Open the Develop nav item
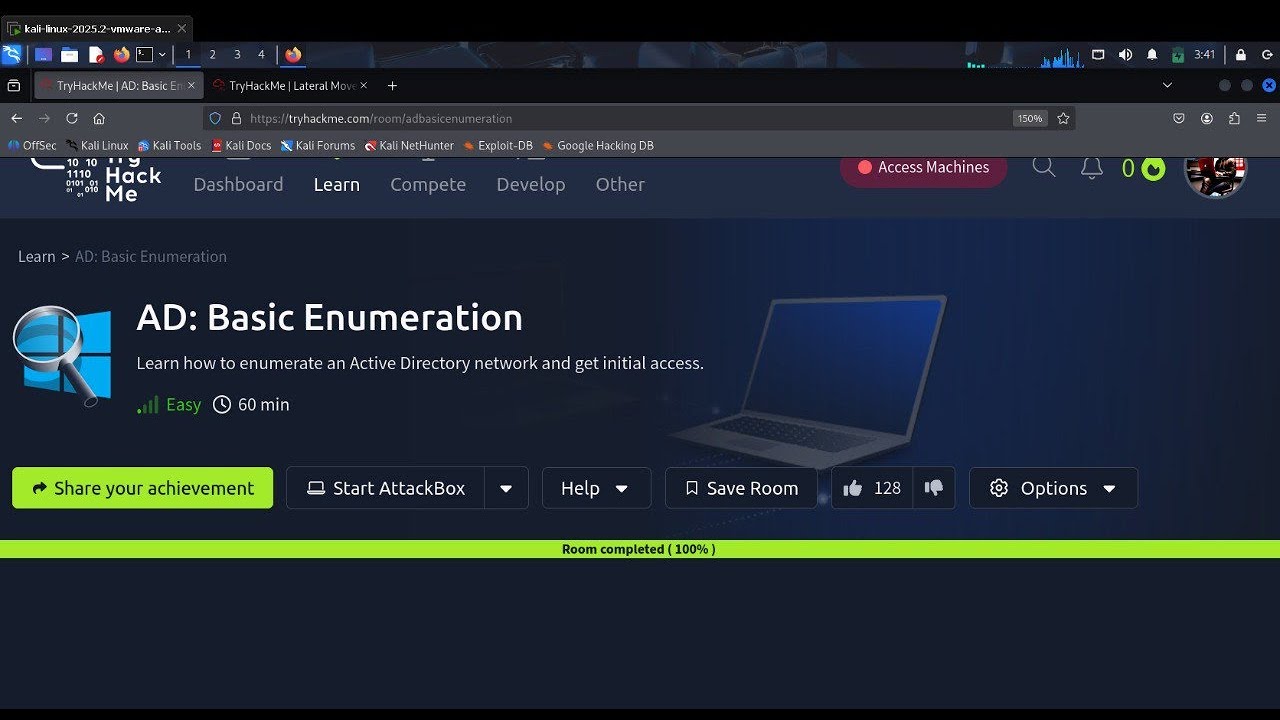 pyautogui.click(x=531, y=184)
